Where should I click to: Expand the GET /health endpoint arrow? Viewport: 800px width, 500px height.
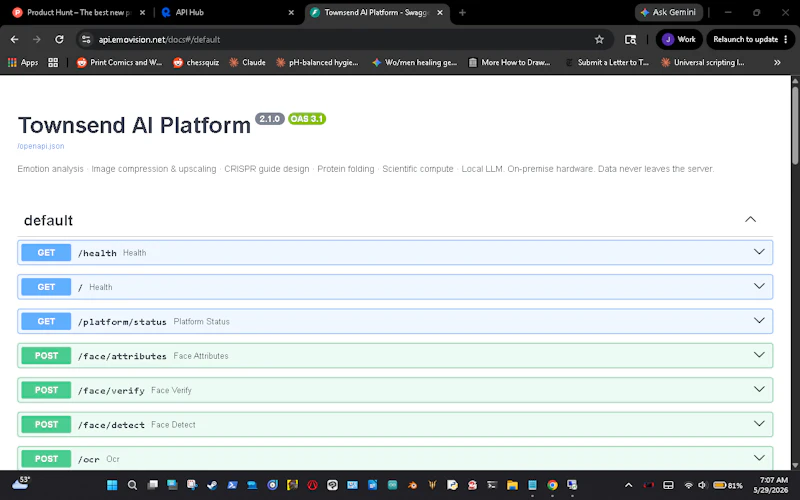[x=759, y=252]
